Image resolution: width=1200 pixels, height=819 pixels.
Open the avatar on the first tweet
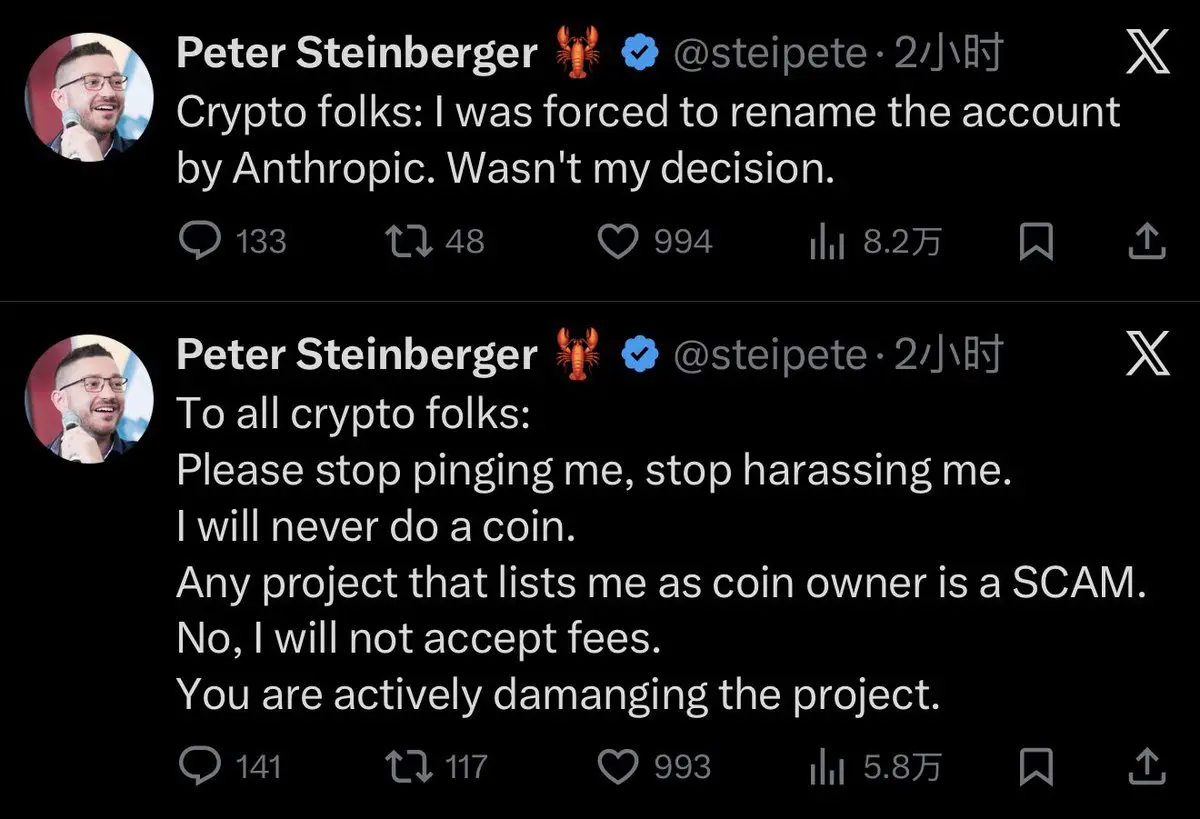[89, 99]
